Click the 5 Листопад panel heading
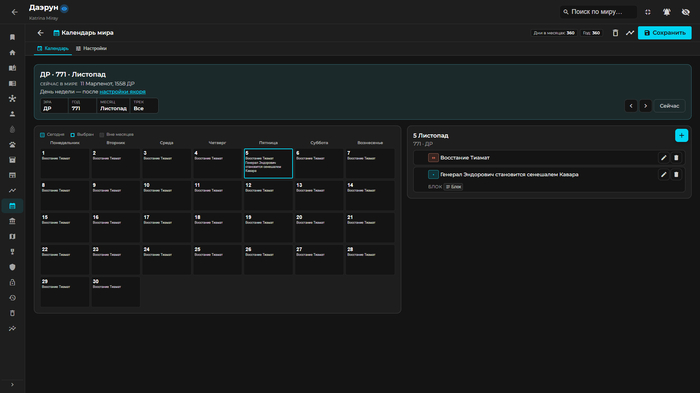 [x=430, y=135]
